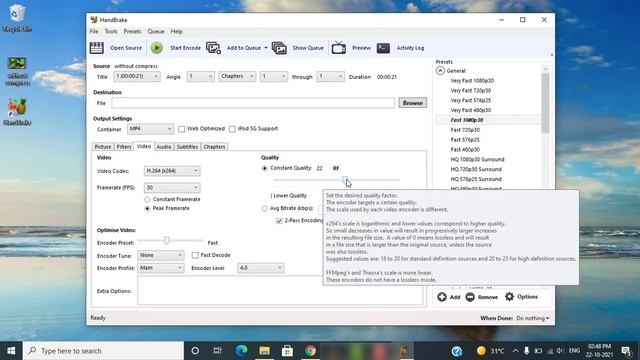
Task: Click the Browse button
Action: pos(413,103)
